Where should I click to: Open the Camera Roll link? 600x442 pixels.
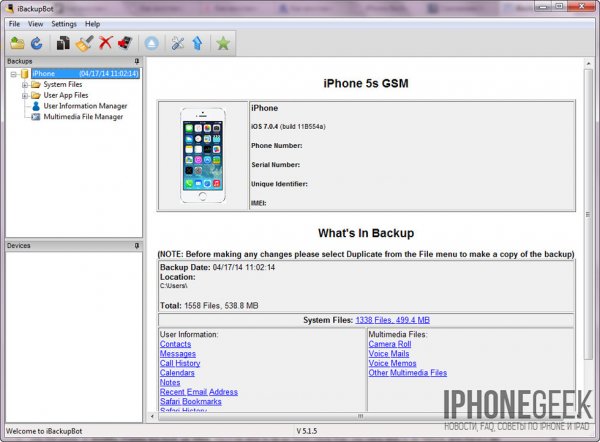(390, 344)
